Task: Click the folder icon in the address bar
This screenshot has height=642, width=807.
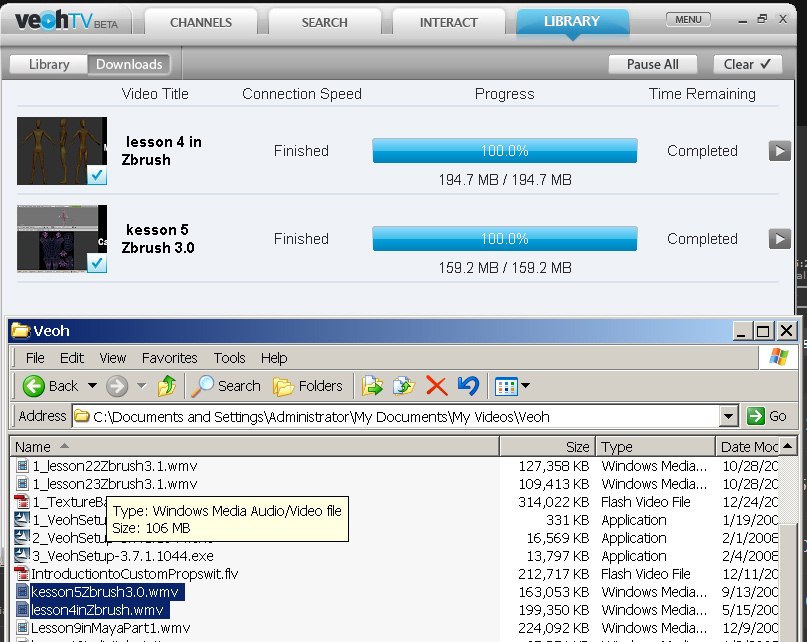Action: click(81, 416)
